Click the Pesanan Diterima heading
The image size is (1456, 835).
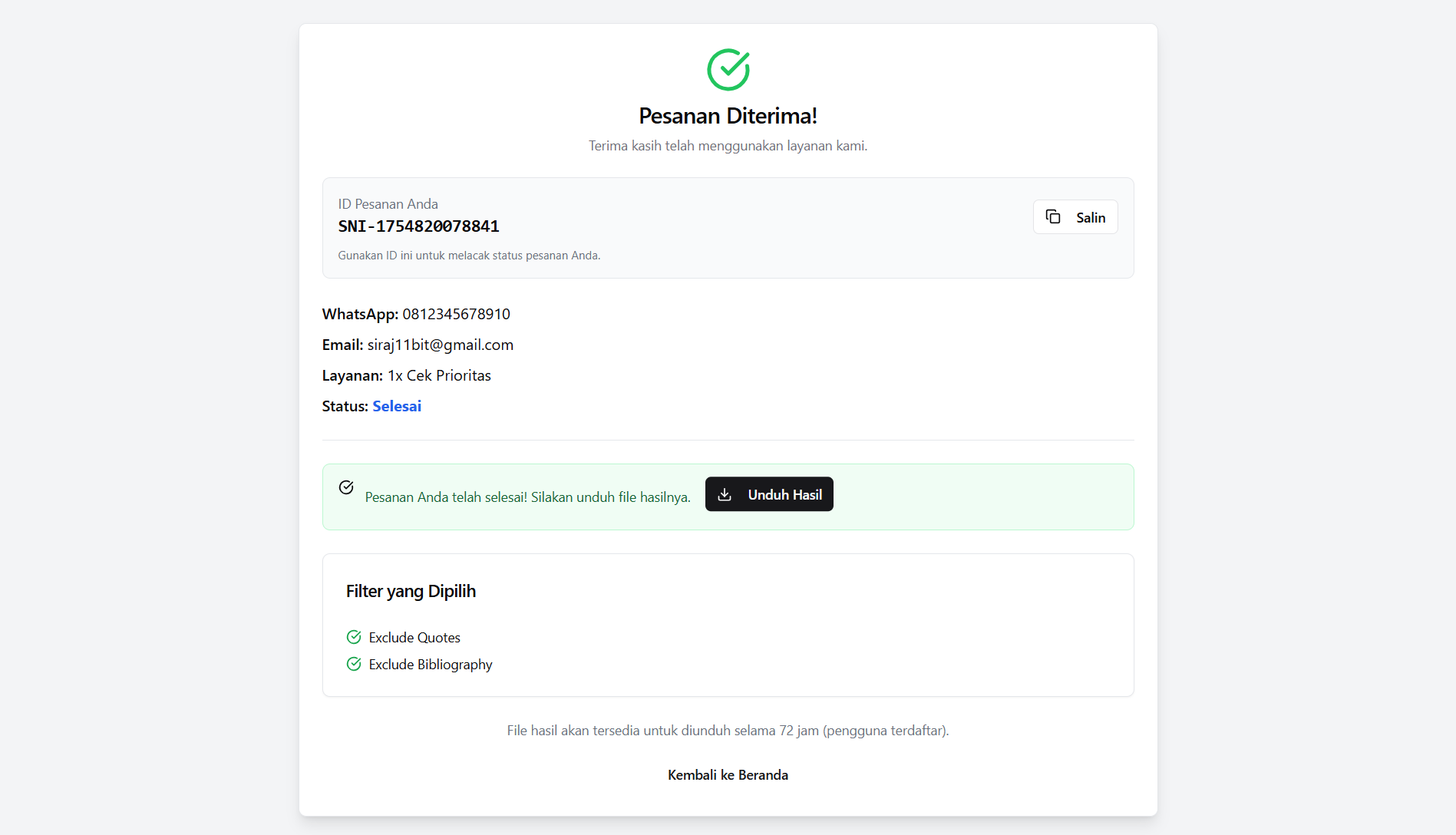728,116
